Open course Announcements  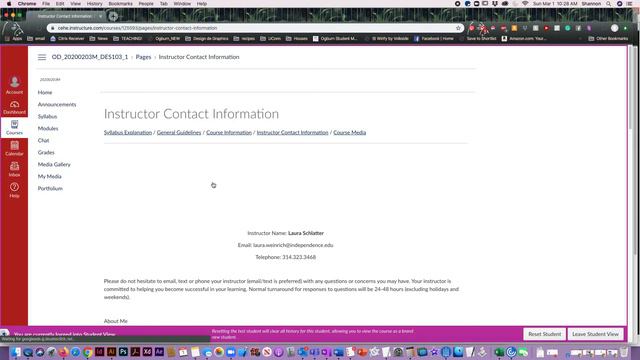click(57, 104)
